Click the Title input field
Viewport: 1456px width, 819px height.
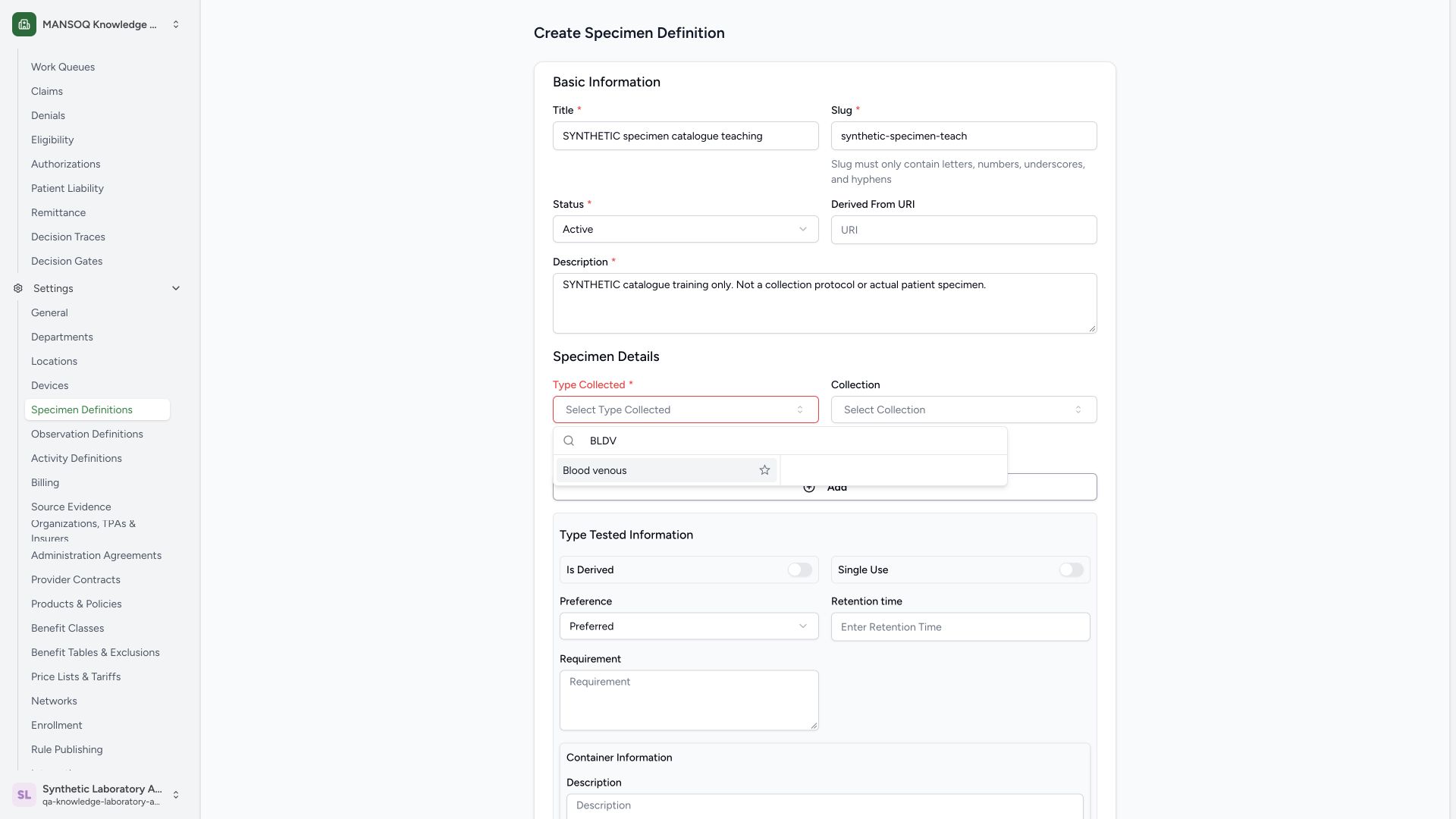tap(686, 136)
